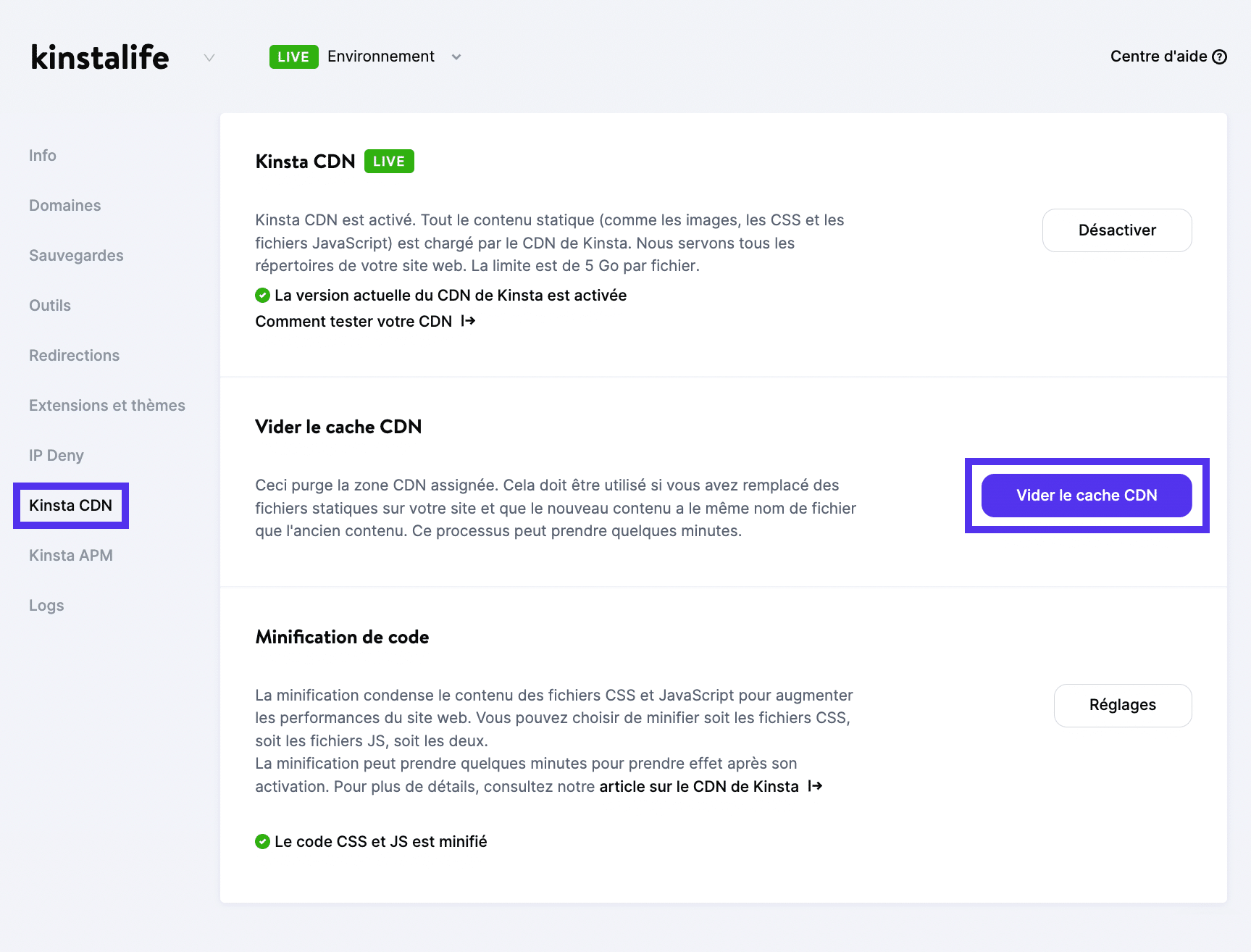Open Kinsta APM
1251x952 pixels.
coord(70,555)
